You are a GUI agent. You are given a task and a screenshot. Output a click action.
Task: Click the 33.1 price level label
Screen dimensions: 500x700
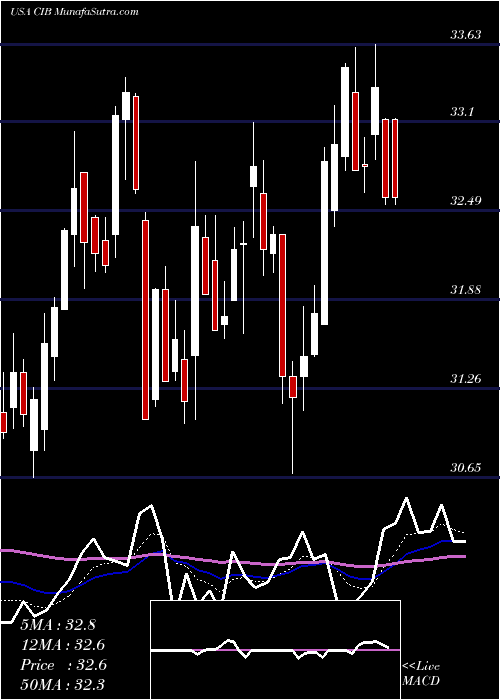click(x=461, y=112)
